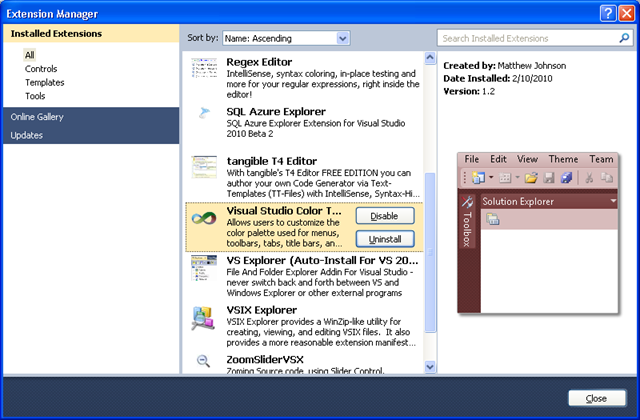Screen dimensions: 640x420
Task: Click the 'Date Installed: 2/10/2010' text
Action: [x=498, y=78]
